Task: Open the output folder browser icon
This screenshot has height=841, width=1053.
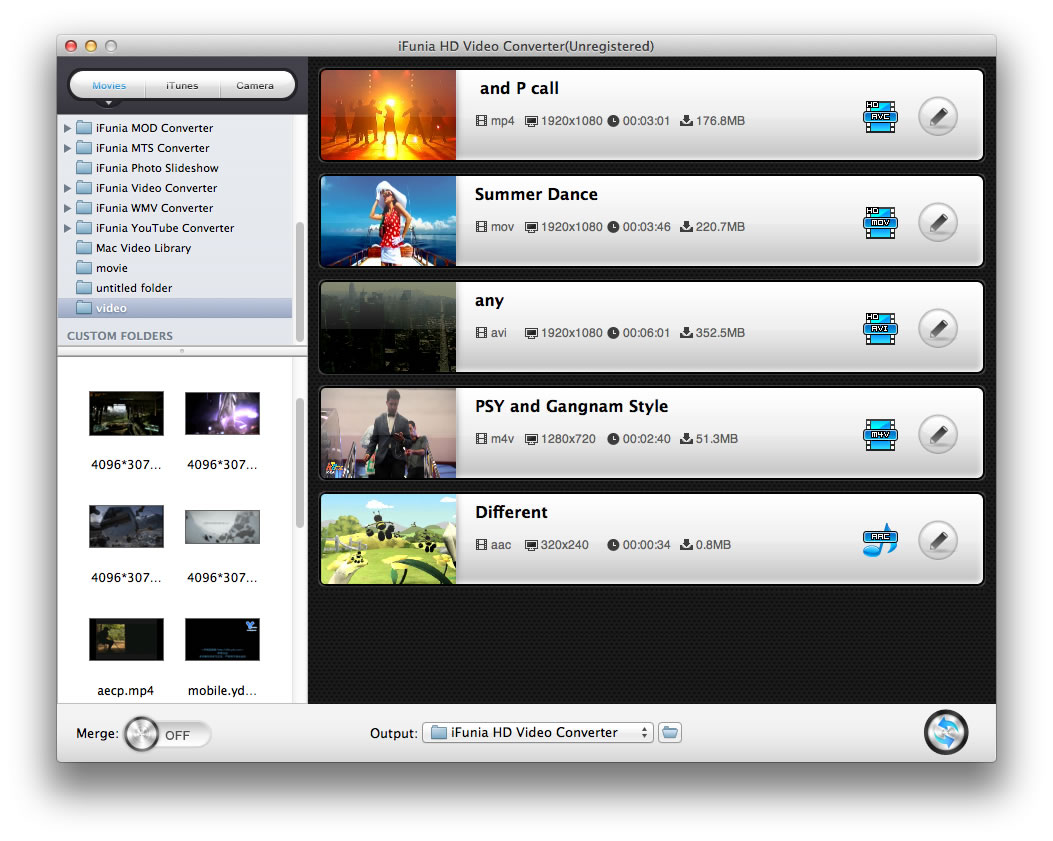Action: tap(670, 732)
